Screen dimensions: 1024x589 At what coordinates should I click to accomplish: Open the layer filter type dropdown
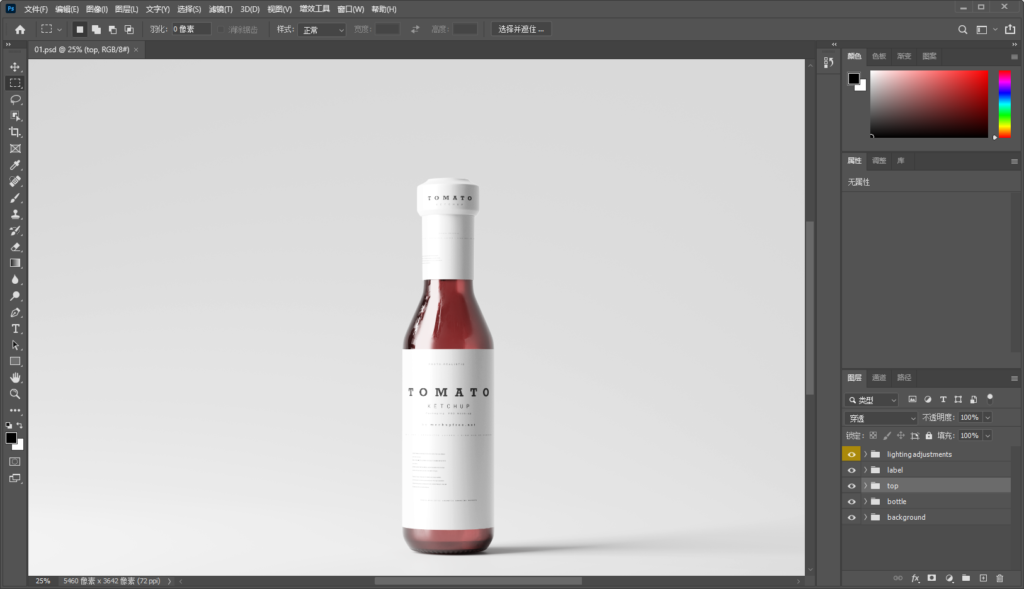click(x=872, y=400)
